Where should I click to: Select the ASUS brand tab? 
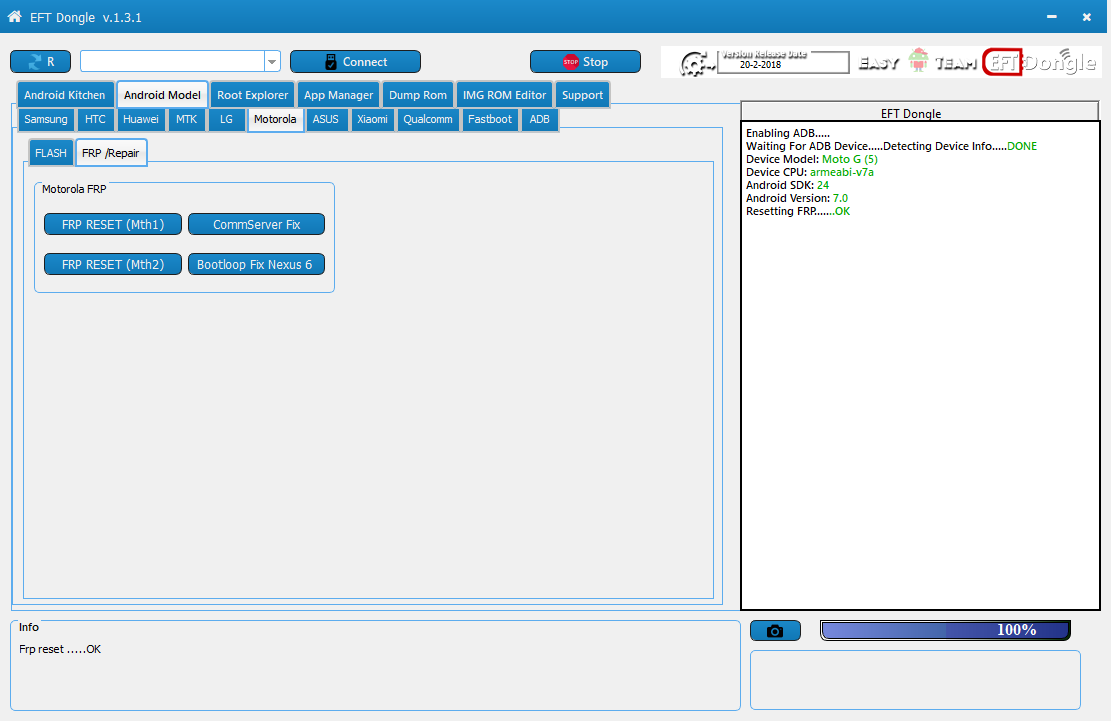pyautogui.click(x=326, y=119)
